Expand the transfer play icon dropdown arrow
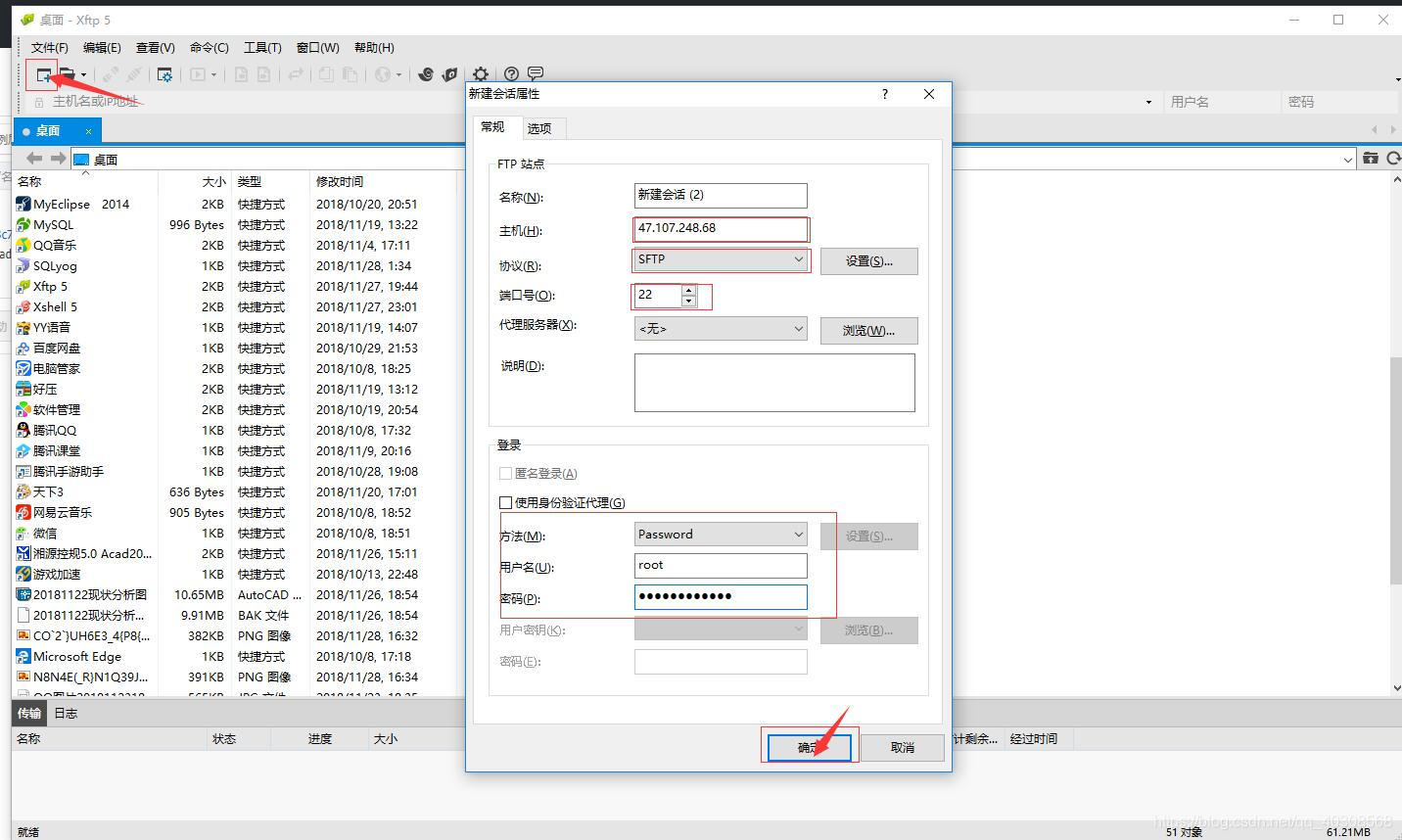1402x840 pixels. (213, 74)
